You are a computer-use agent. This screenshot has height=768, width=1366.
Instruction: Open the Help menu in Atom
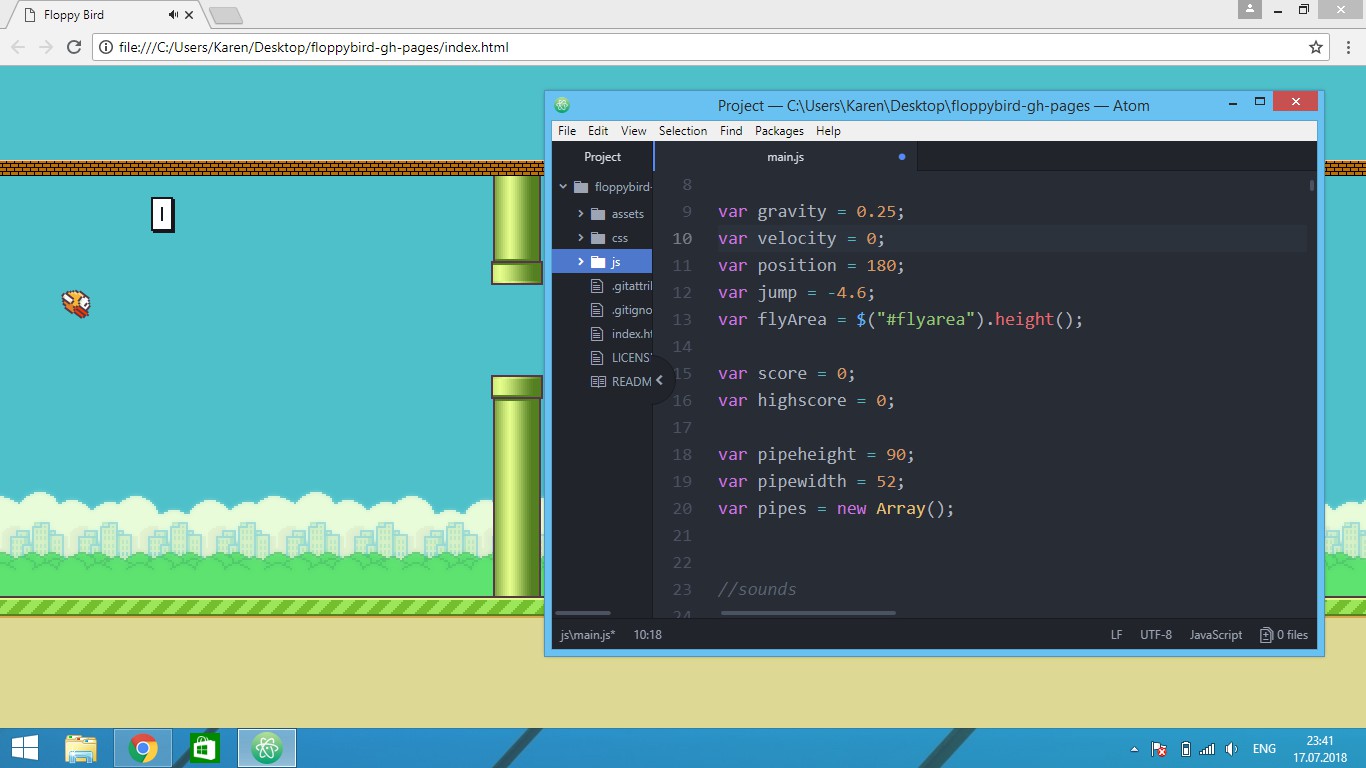click(828, 131)
